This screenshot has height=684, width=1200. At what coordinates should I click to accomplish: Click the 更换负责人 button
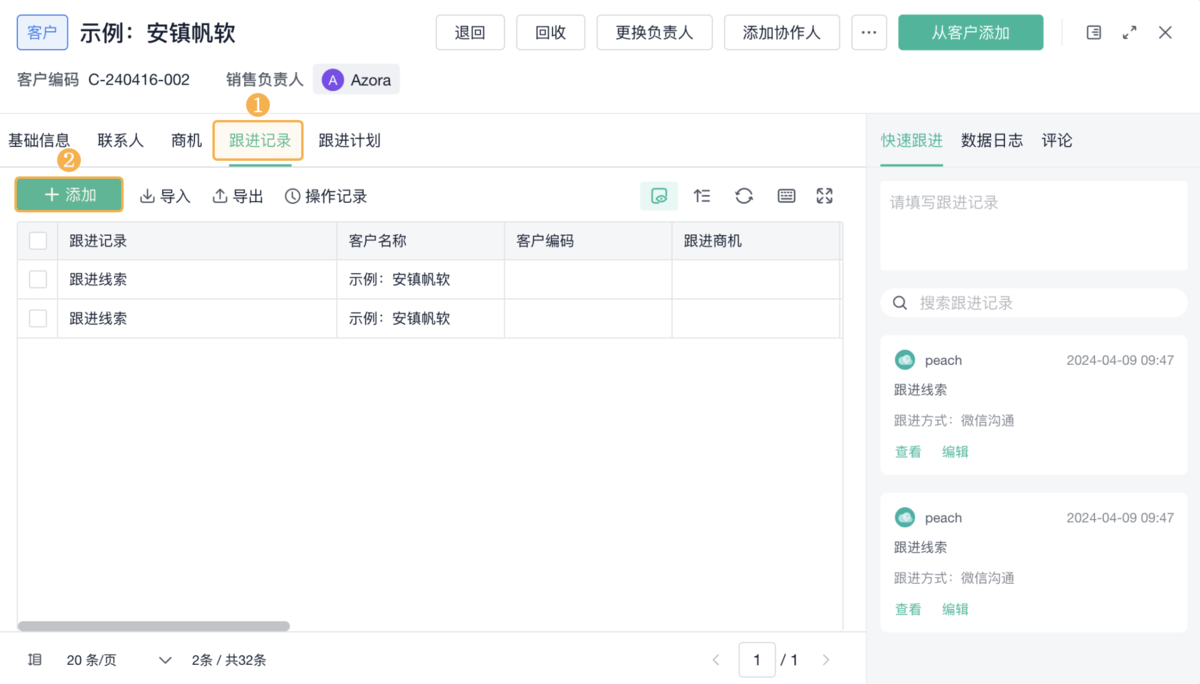[x=654, y=33]
